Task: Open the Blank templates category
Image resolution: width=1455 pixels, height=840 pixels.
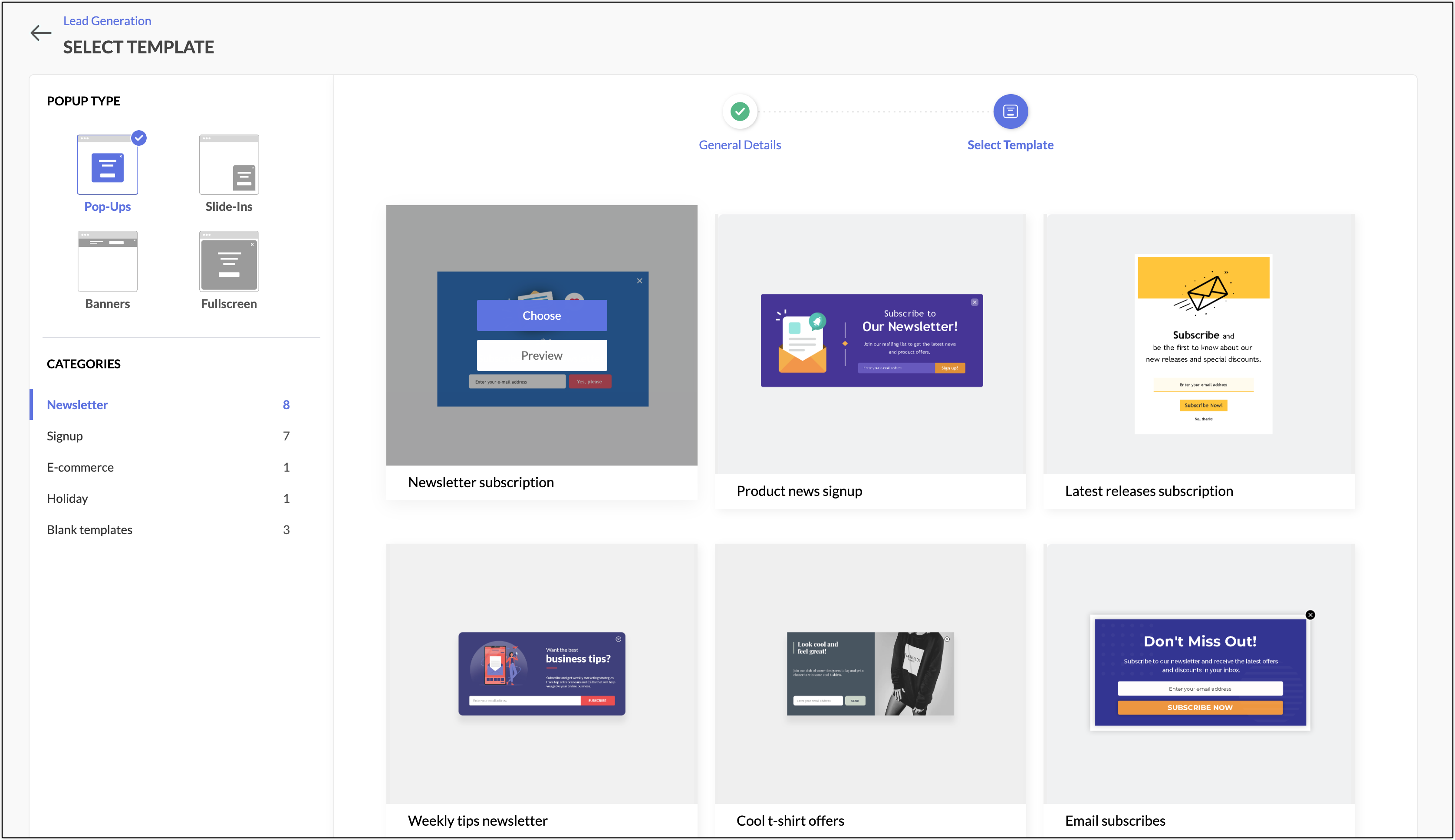Action: point(89,529)
